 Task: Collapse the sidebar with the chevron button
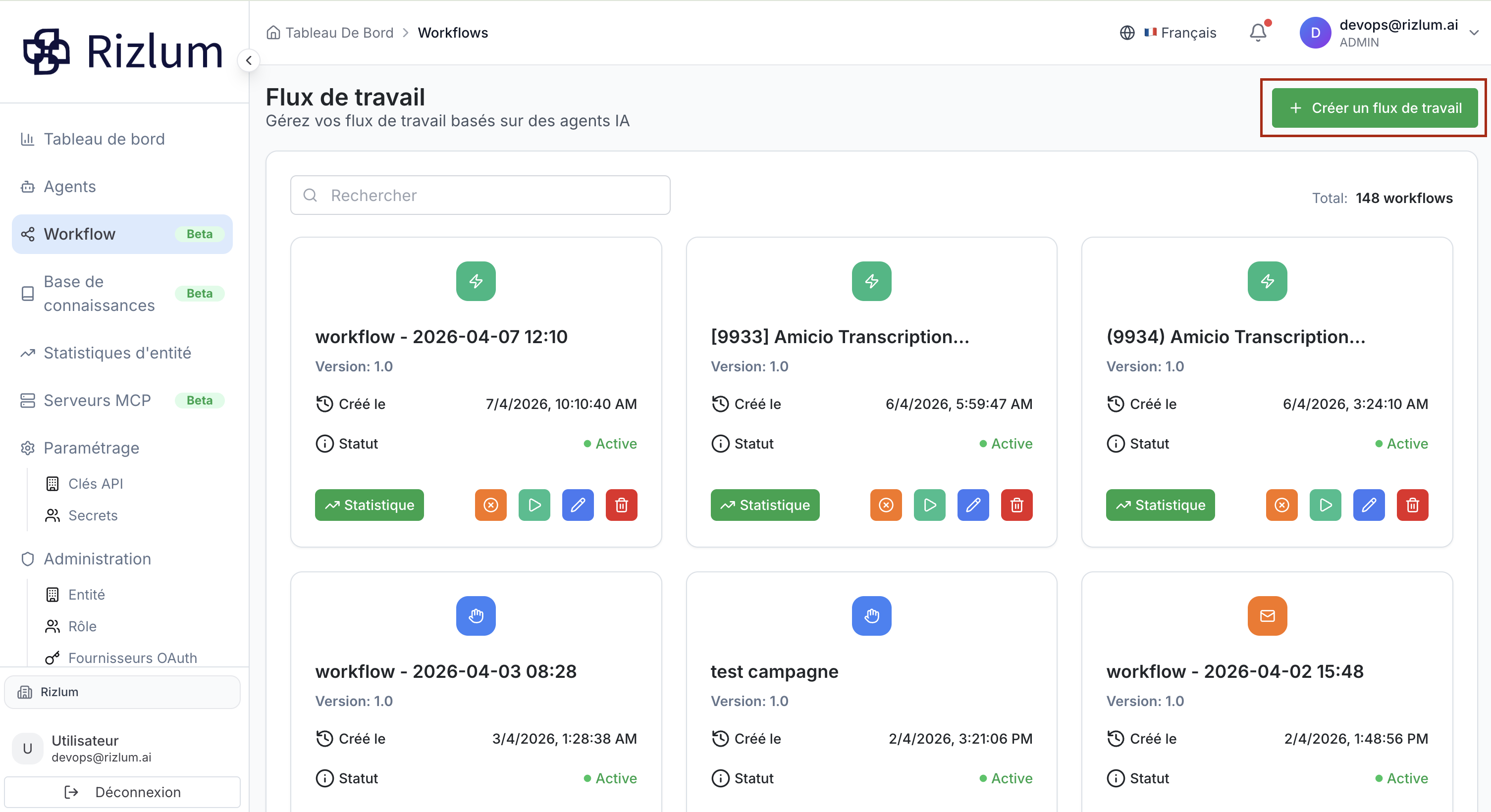249,60
